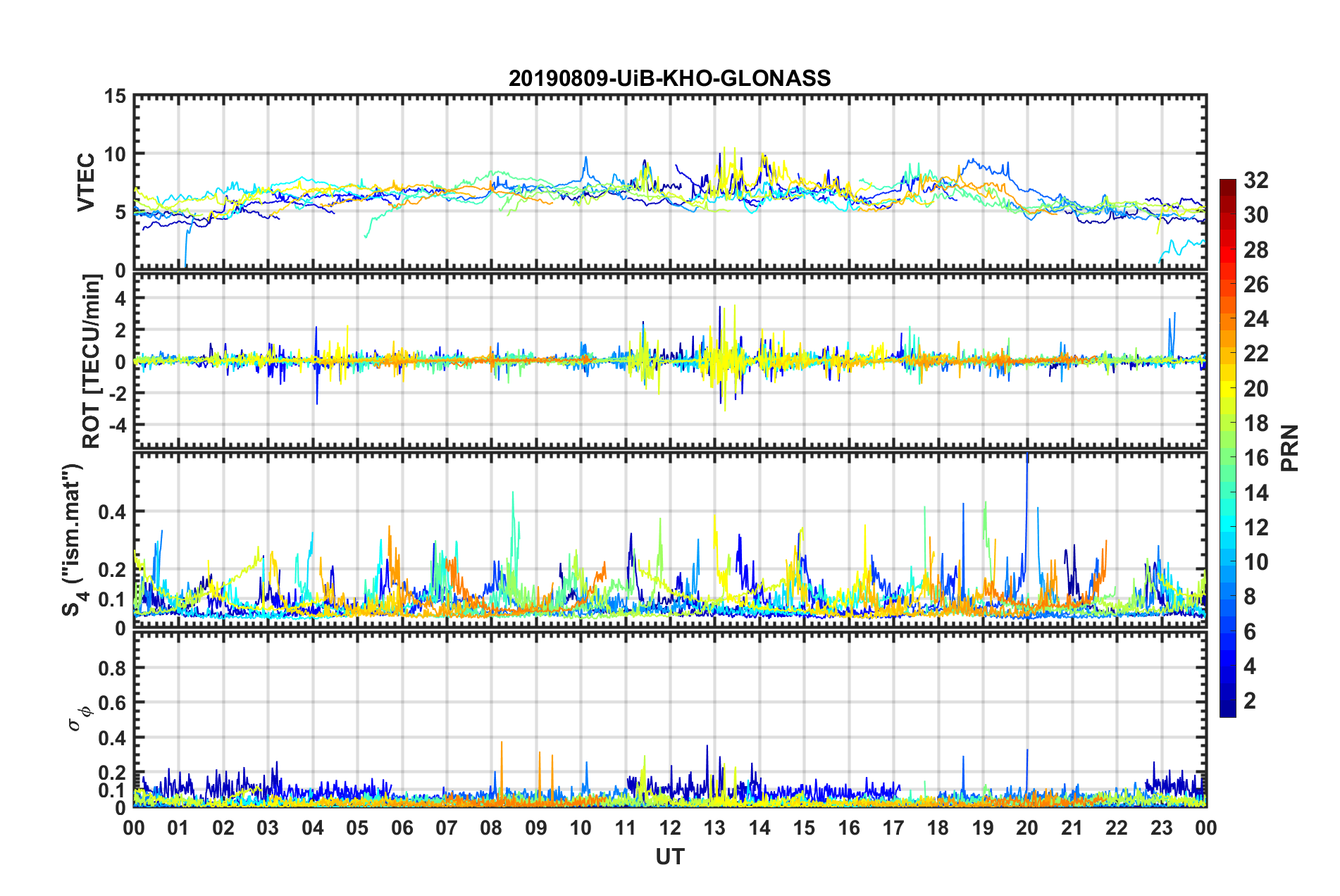Click the sigma phi tick label 0.8
The width and height of the screenshot is (1340, 896).
click(113, 668)
